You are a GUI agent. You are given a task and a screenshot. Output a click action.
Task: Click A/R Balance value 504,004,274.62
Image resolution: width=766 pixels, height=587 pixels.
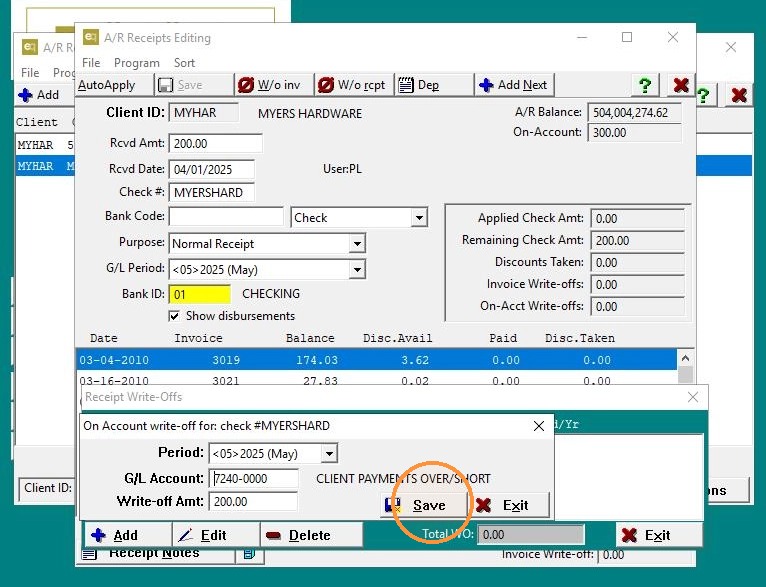[634, 113]
